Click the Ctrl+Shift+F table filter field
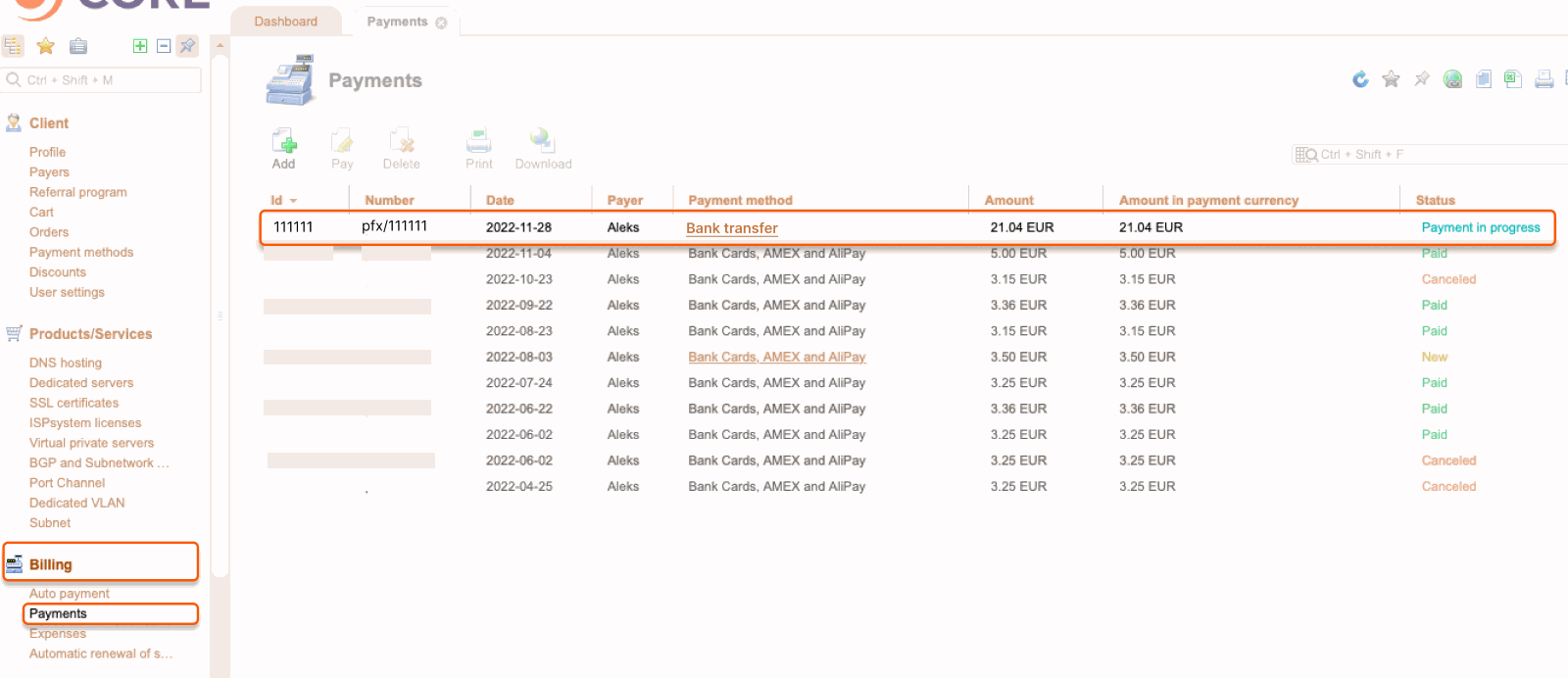 pyautogui.click(x=1431, y=155)
